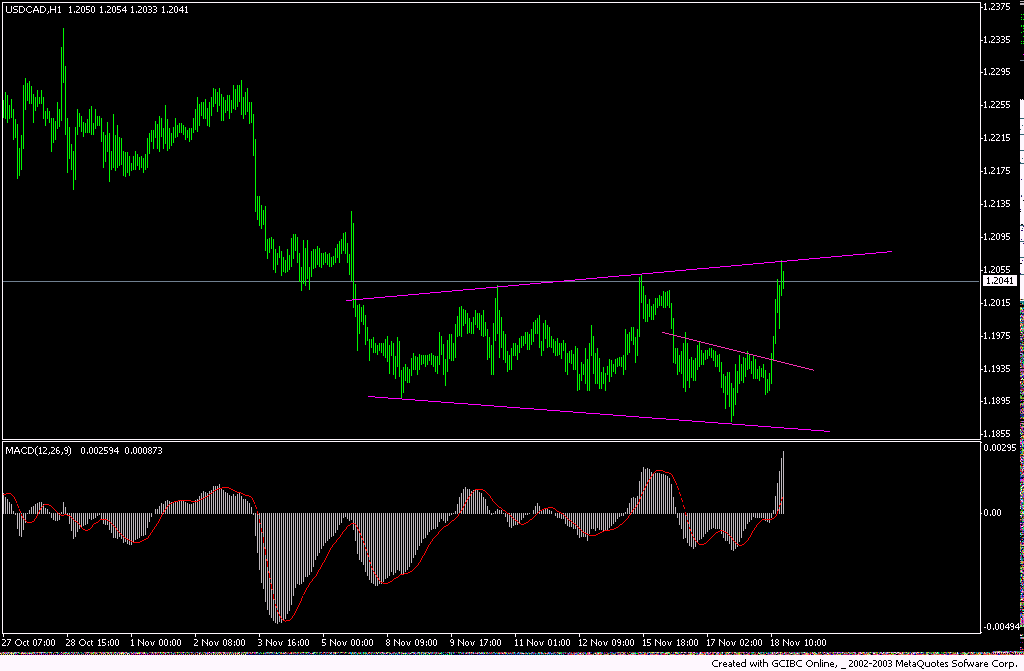This screenshot has height=671, width=1024.
Task: Click the 1.2135 price axis label
Action: pyautogui.click(x=996, y=204)
